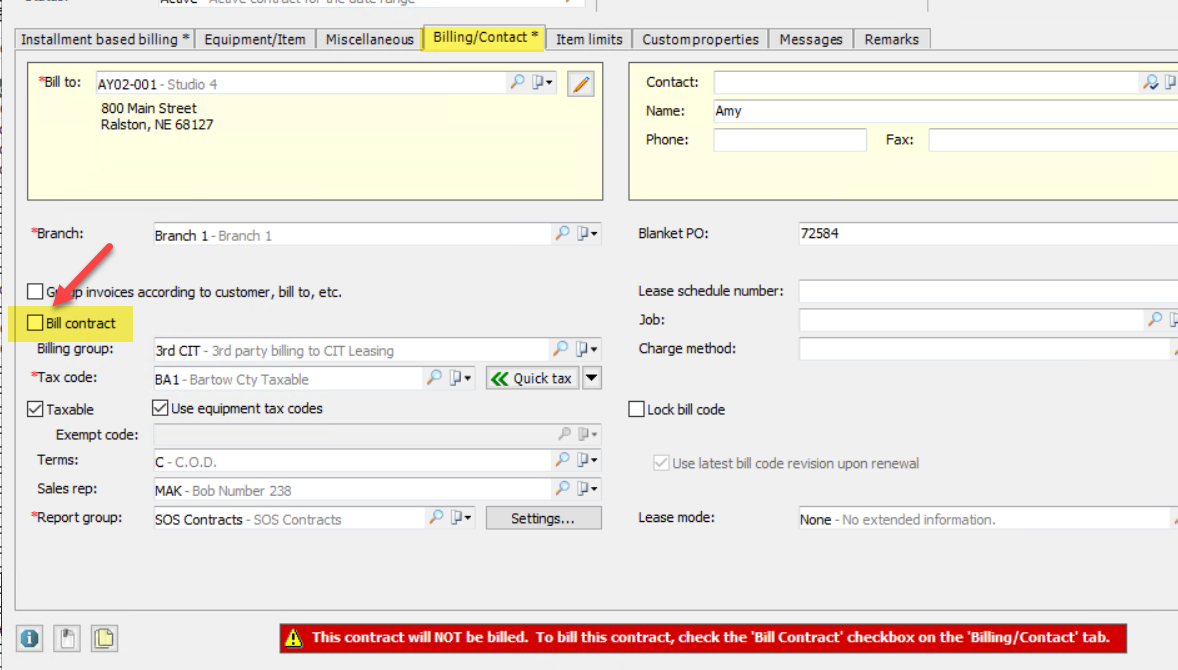Click the Branch field Branch 1

pyautogui.click(x=352, y=234)
